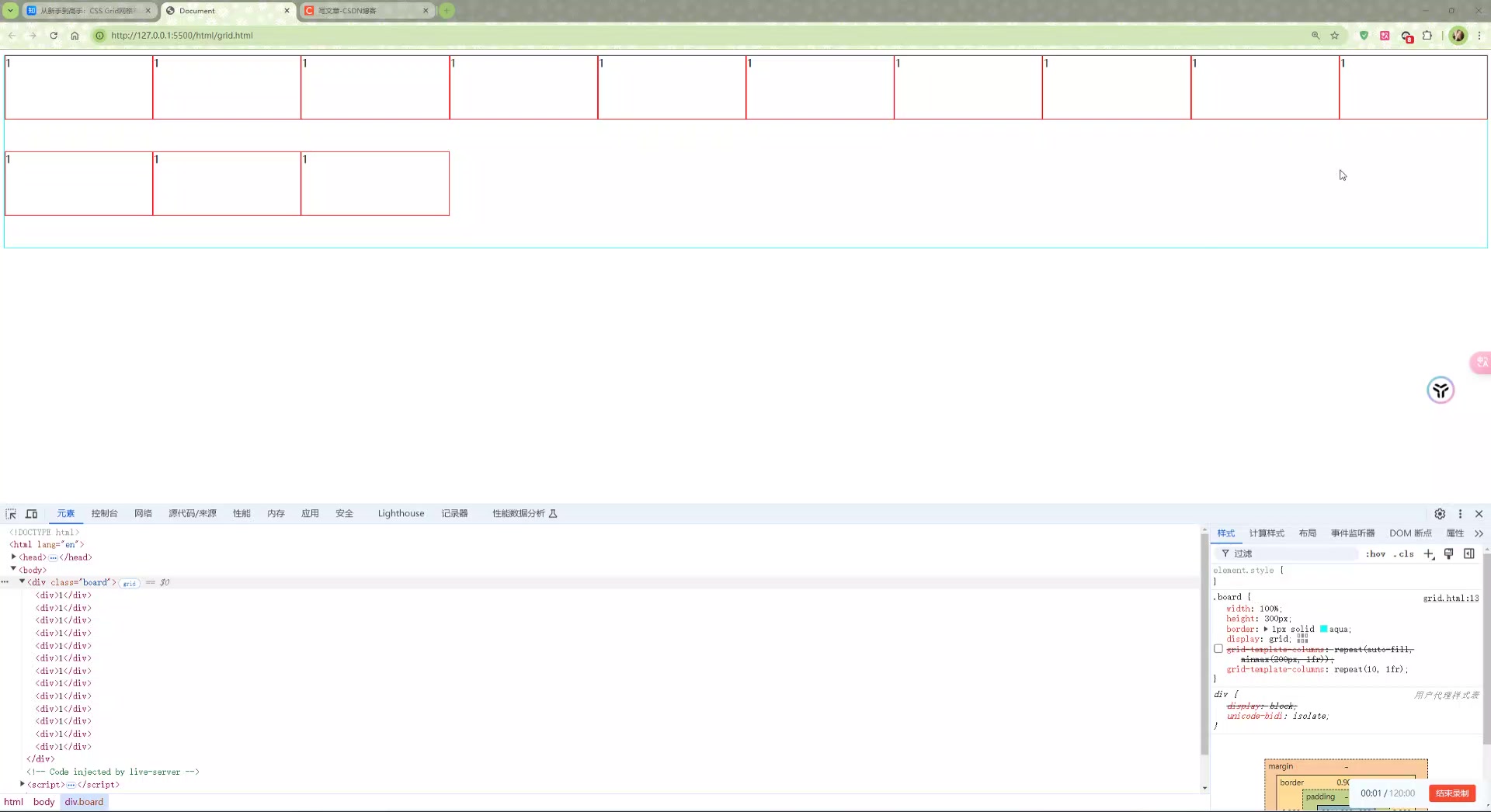Click the red 结束录制 stop recording button
The height and width of the screenshot is (812, 1491).
(1451, 793)
